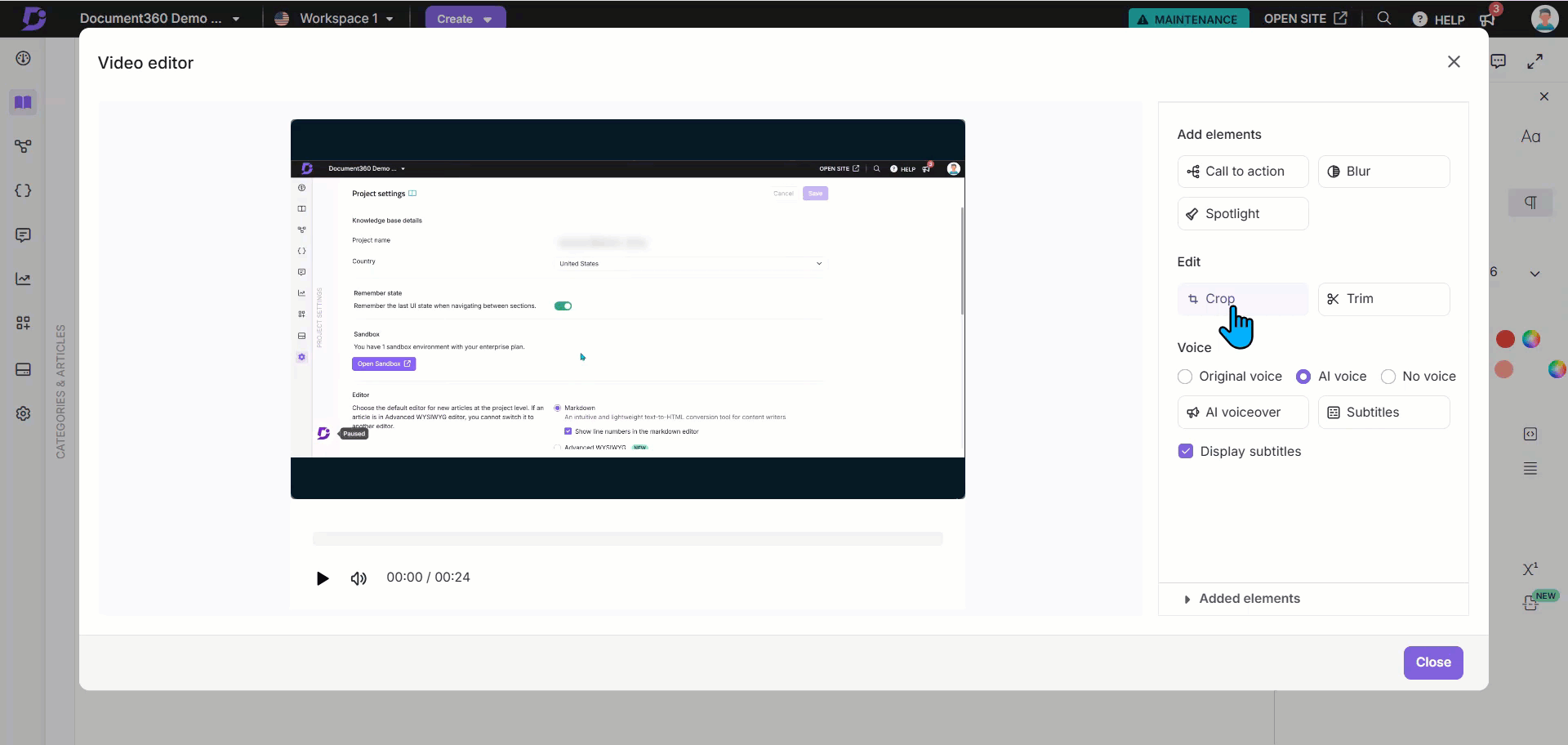The image size is (1568, 745).
Task: Open the AI voiceover settings
Action: tap(1243, 413)
